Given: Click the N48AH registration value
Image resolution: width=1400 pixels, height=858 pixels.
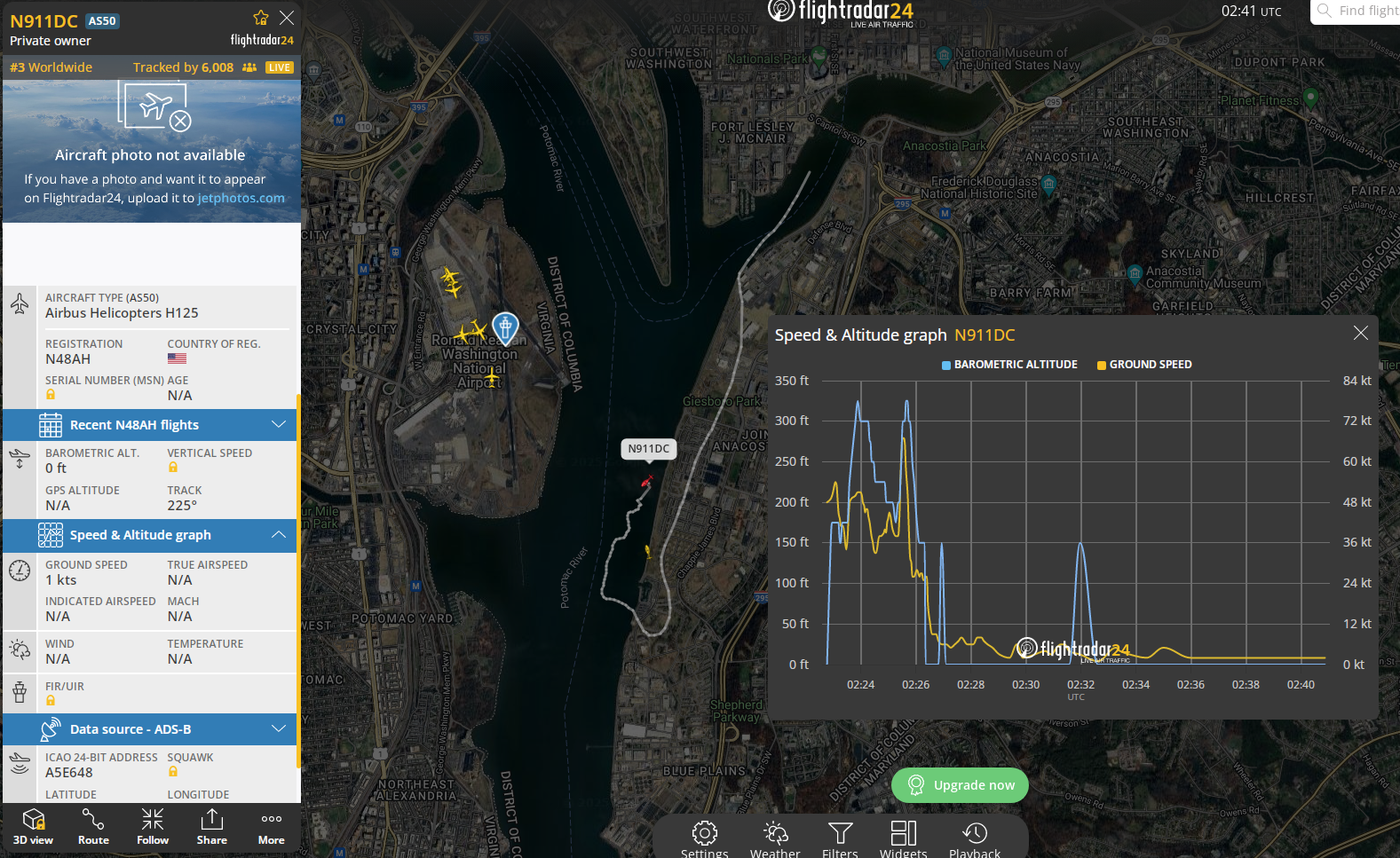Looking at the screenshot, I should click(x=68, y=359).
